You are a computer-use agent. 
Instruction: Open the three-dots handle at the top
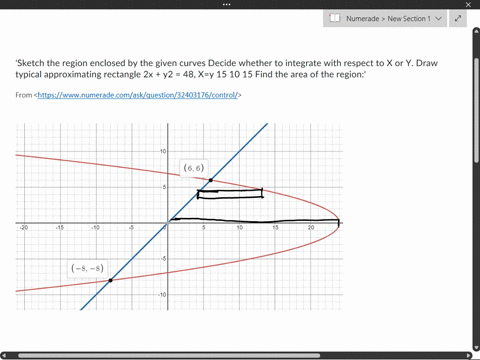coord(226,4)
